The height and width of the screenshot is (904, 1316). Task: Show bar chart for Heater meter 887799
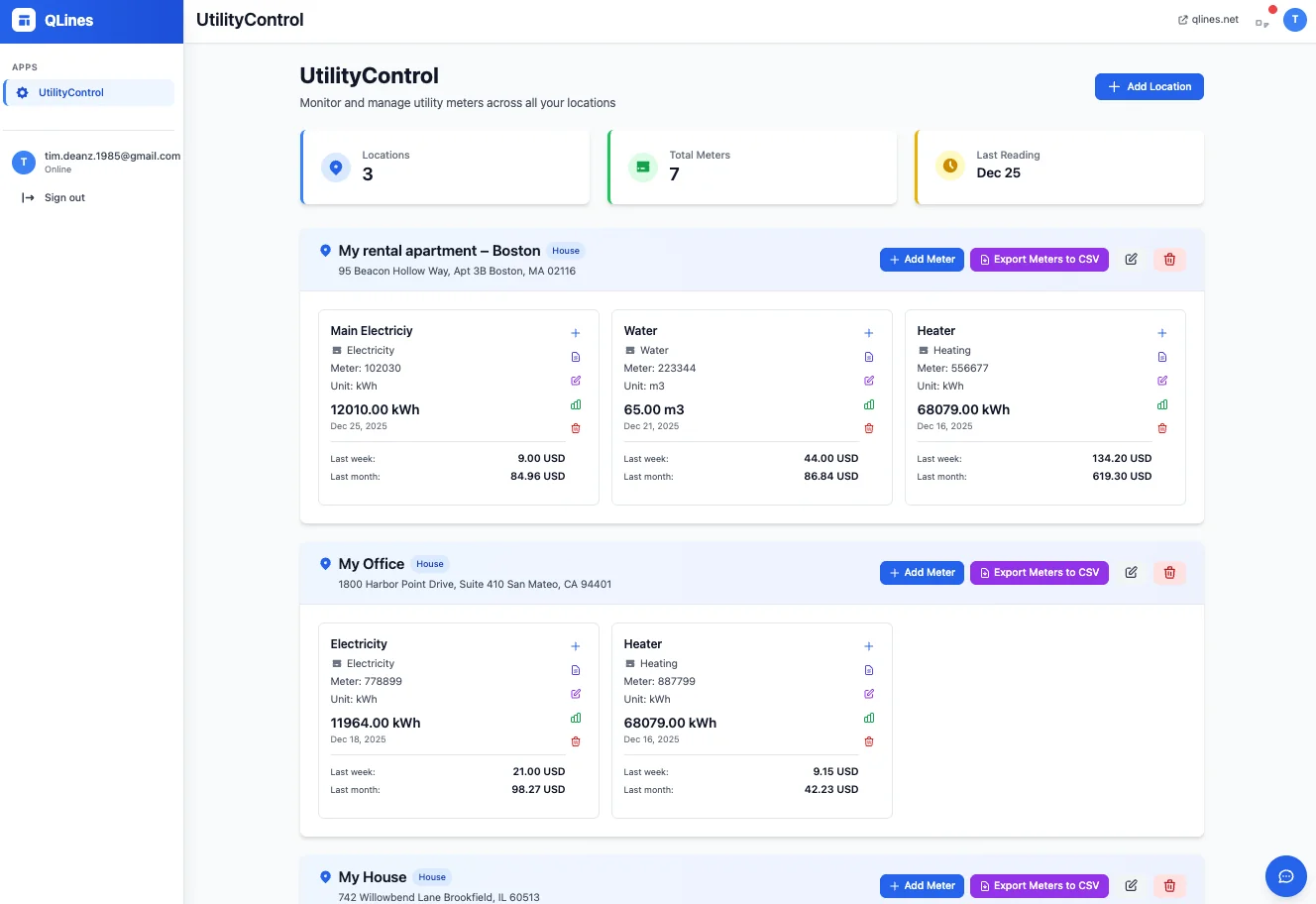point(869,718)
